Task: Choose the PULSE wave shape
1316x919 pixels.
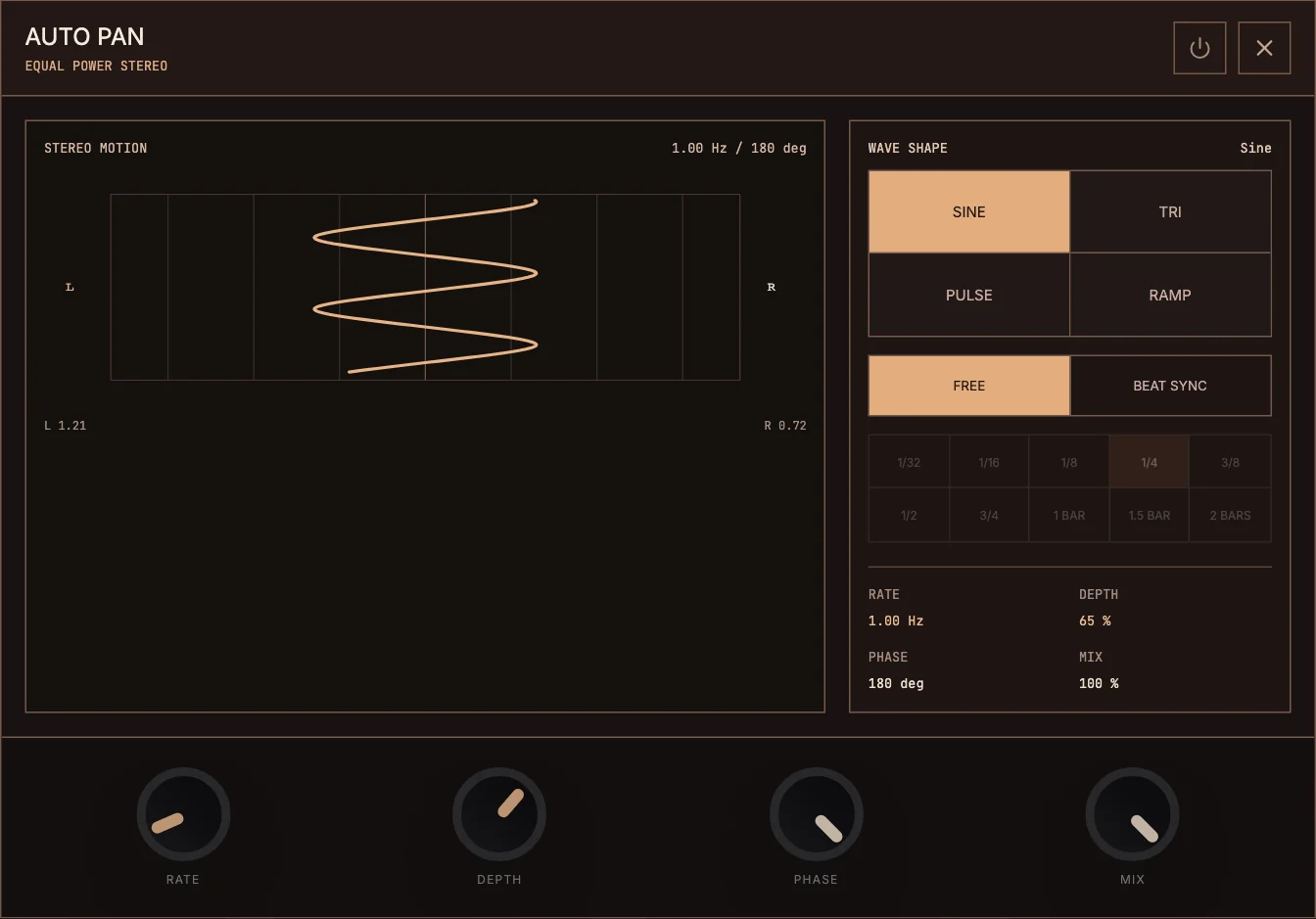Action: tap(968, 295)
